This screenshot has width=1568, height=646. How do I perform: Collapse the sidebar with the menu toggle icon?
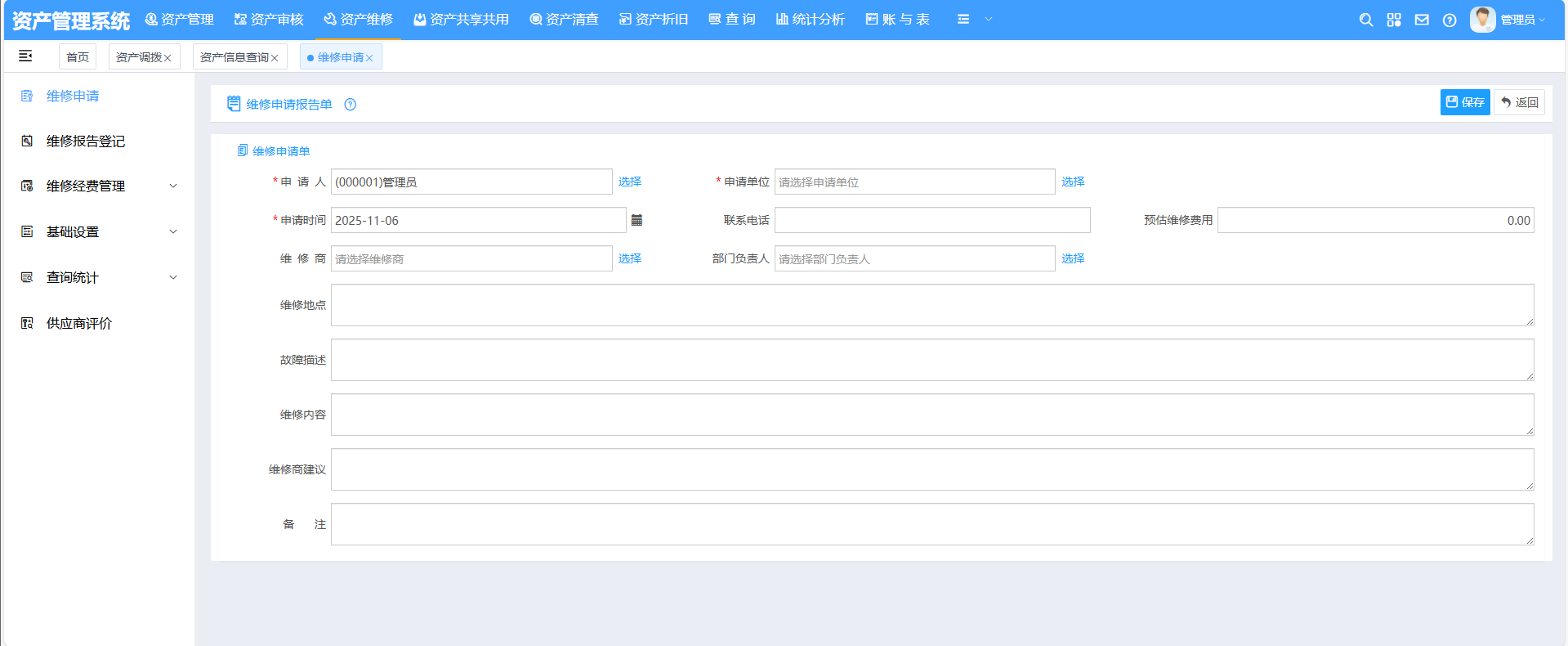[25, 56]
